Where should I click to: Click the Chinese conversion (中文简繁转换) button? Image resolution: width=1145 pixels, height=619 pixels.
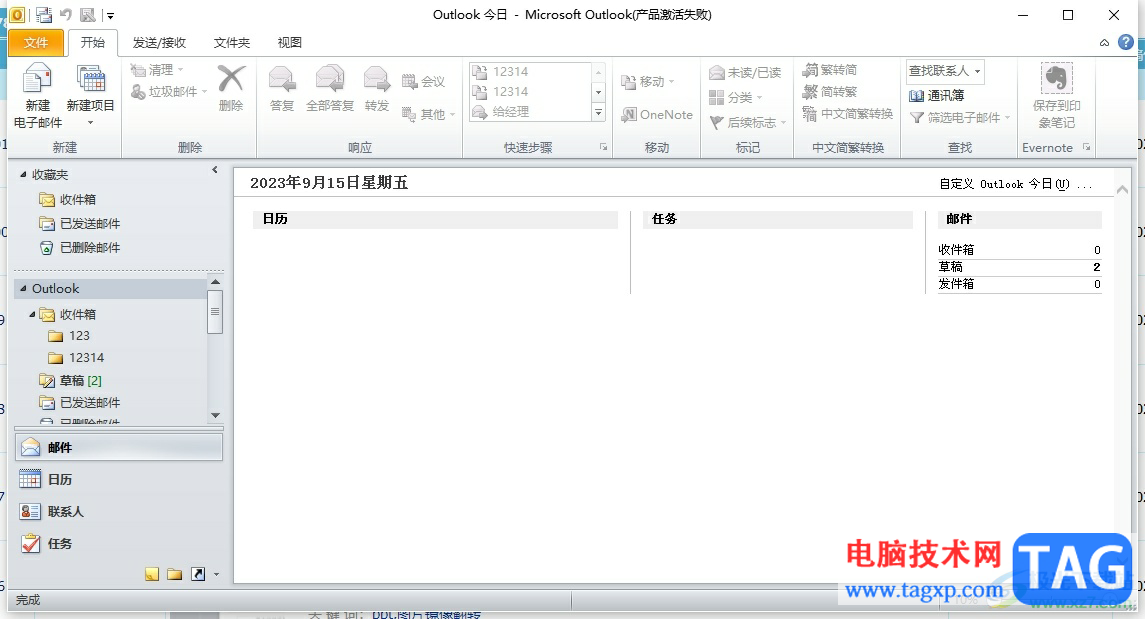(x=848, y=114)
